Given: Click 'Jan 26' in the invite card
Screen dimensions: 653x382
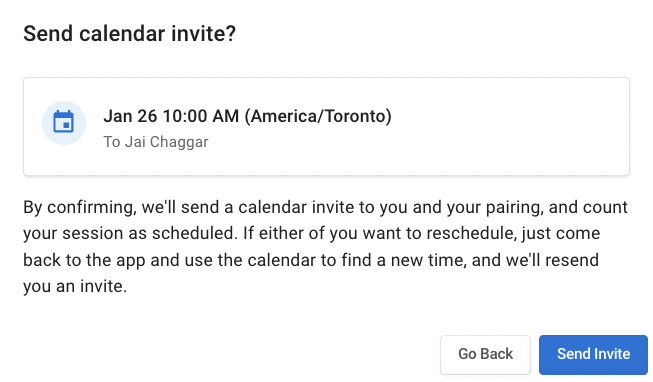Looking at the screenshot, I should (x=130, y=116).
